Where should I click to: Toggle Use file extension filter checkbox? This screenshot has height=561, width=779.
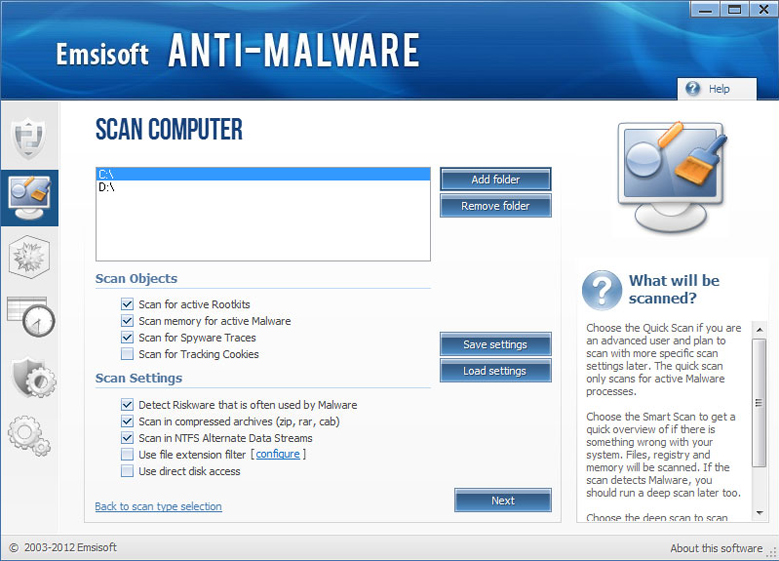pos(127,455)
